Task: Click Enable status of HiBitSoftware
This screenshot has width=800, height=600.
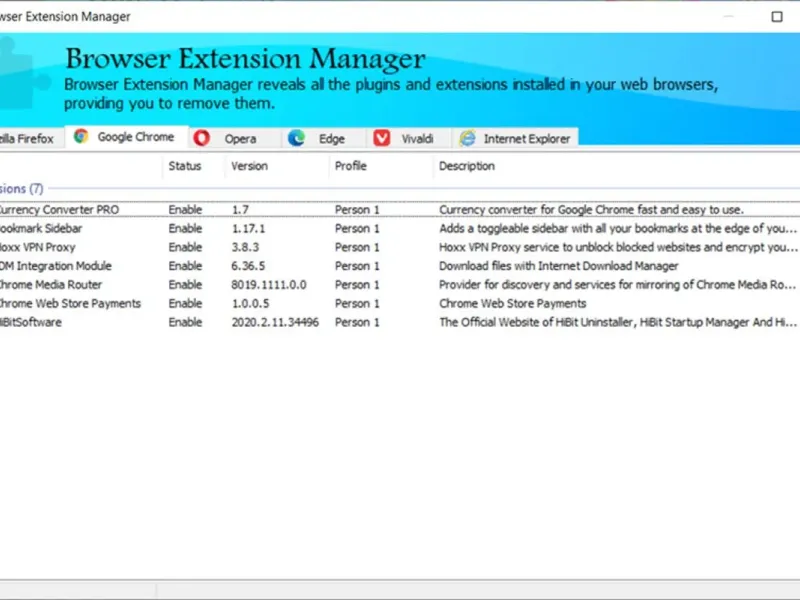Action: (185, 322)
